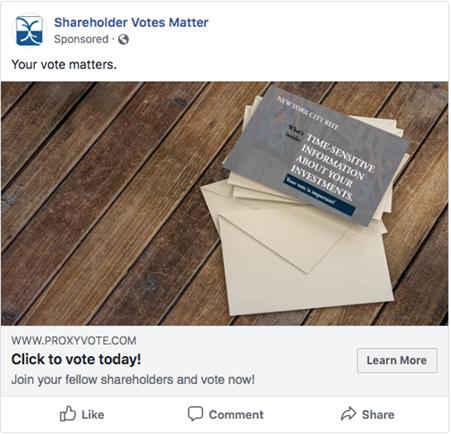Image resolution: width=451 pixels, height=434 pixels.
Task: Click the dark blue banner on the postcard
Action: point(319,195)
